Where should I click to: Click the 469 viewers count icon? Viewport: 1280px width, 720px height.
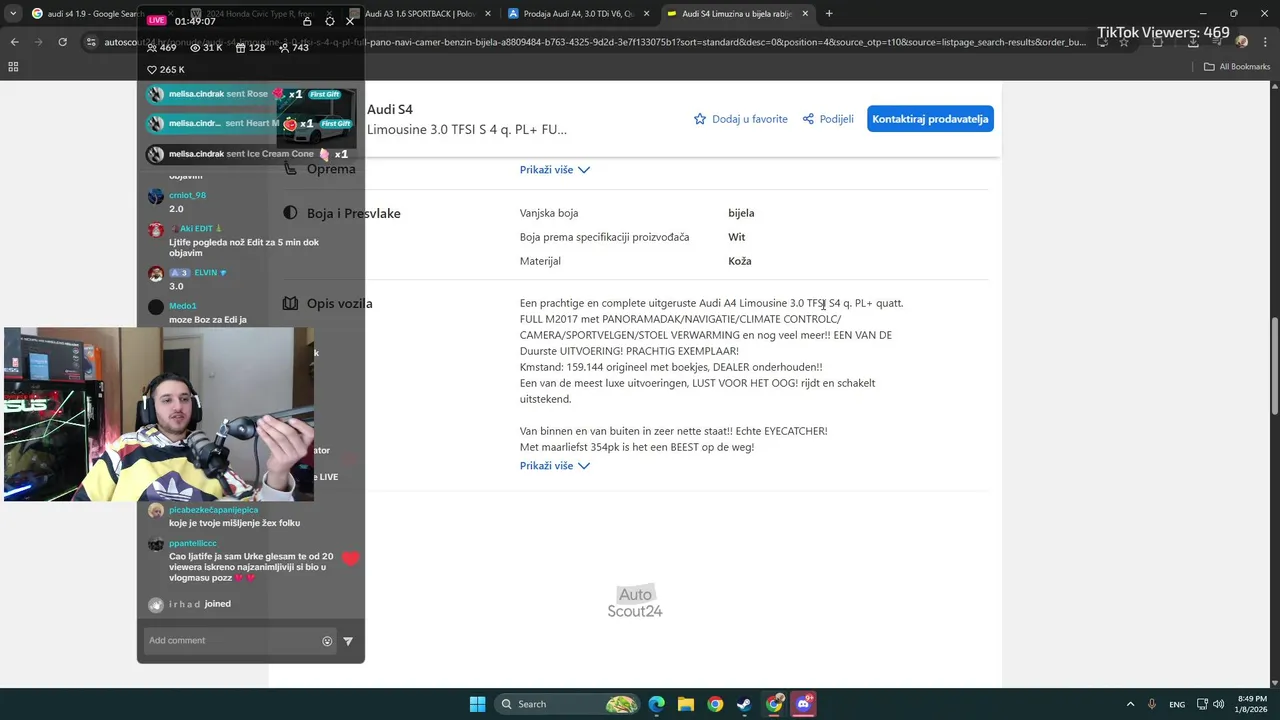(x=152, y=48)
